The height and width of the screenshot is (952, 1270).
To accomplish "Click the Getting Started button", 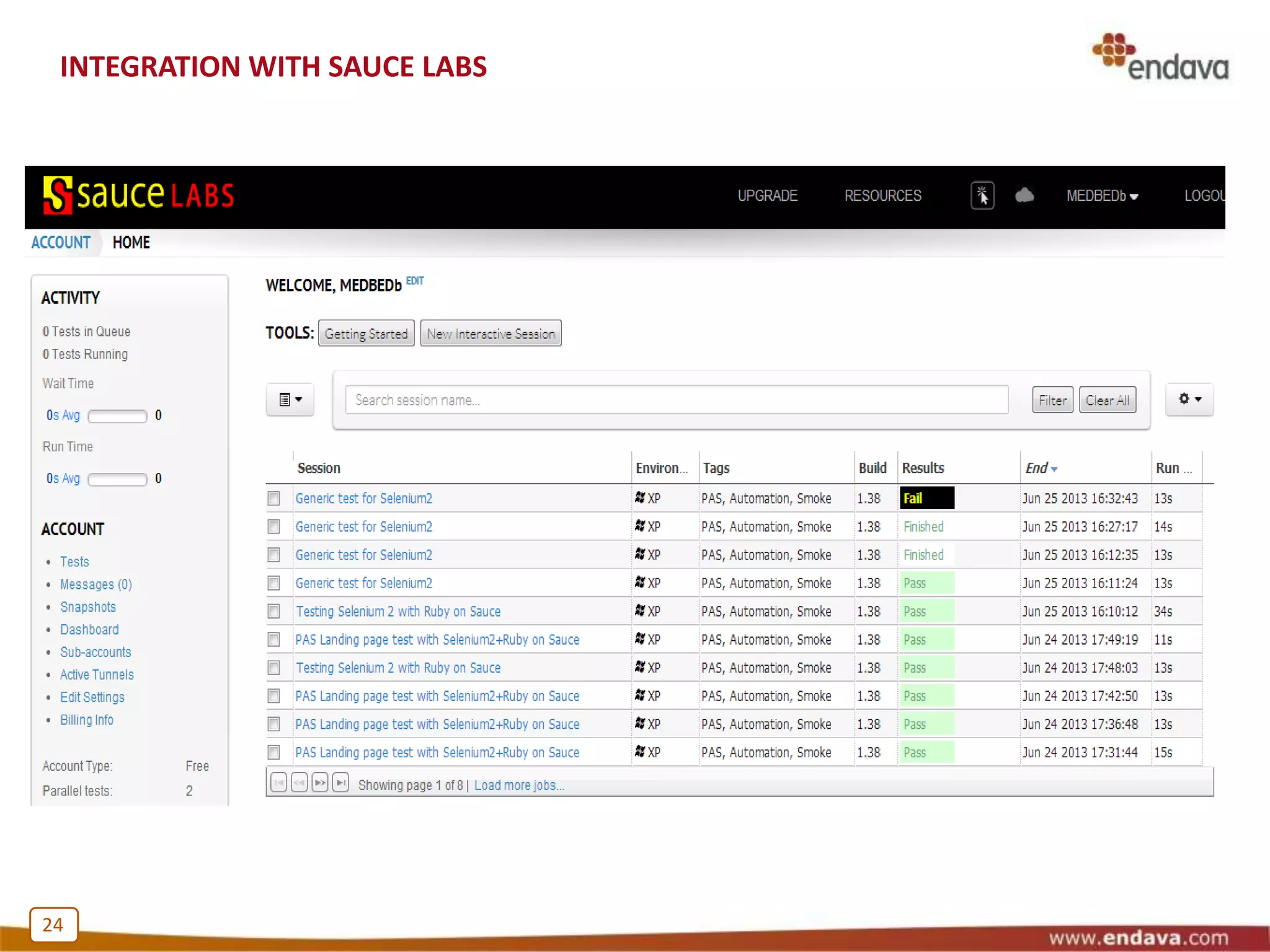I will [x=366, y=333].
